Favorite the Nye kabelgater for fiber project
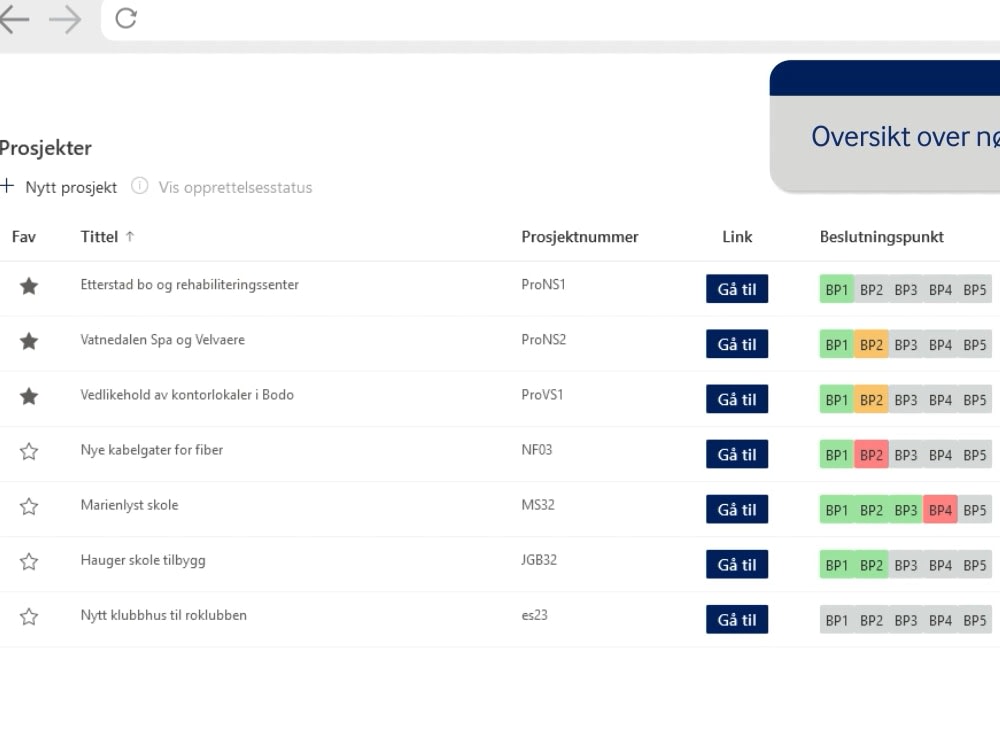 [x=28, y=451]
